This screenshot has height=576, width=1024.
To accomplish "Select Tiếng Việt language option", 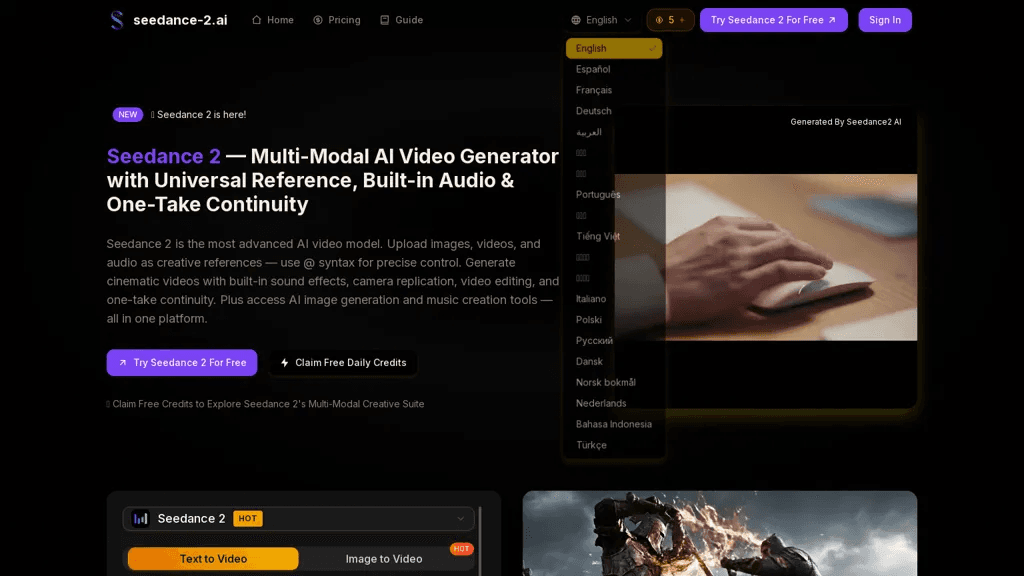I will tap(614, 236).
